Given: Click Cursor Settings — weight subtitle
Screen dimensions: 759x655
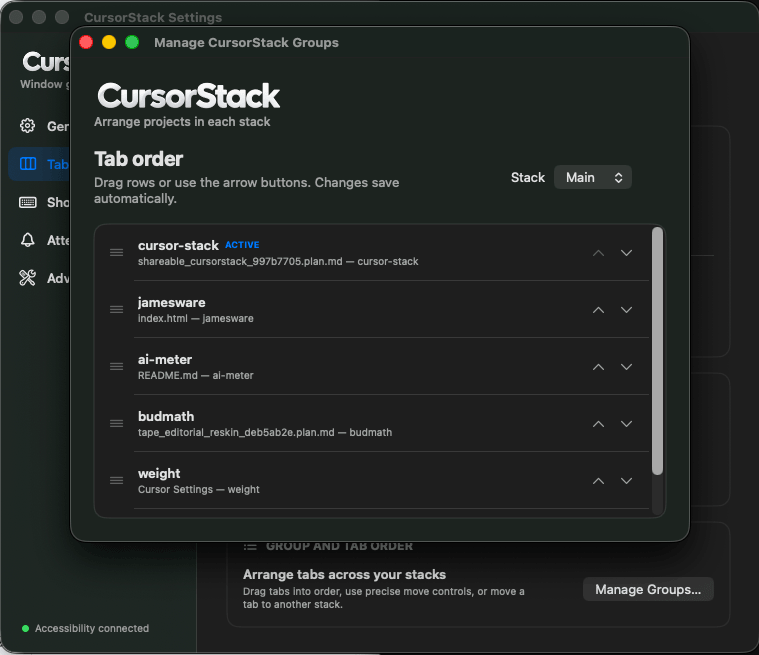Looking at the screenshot, I should pyautogui.click(x=198, y=489).
